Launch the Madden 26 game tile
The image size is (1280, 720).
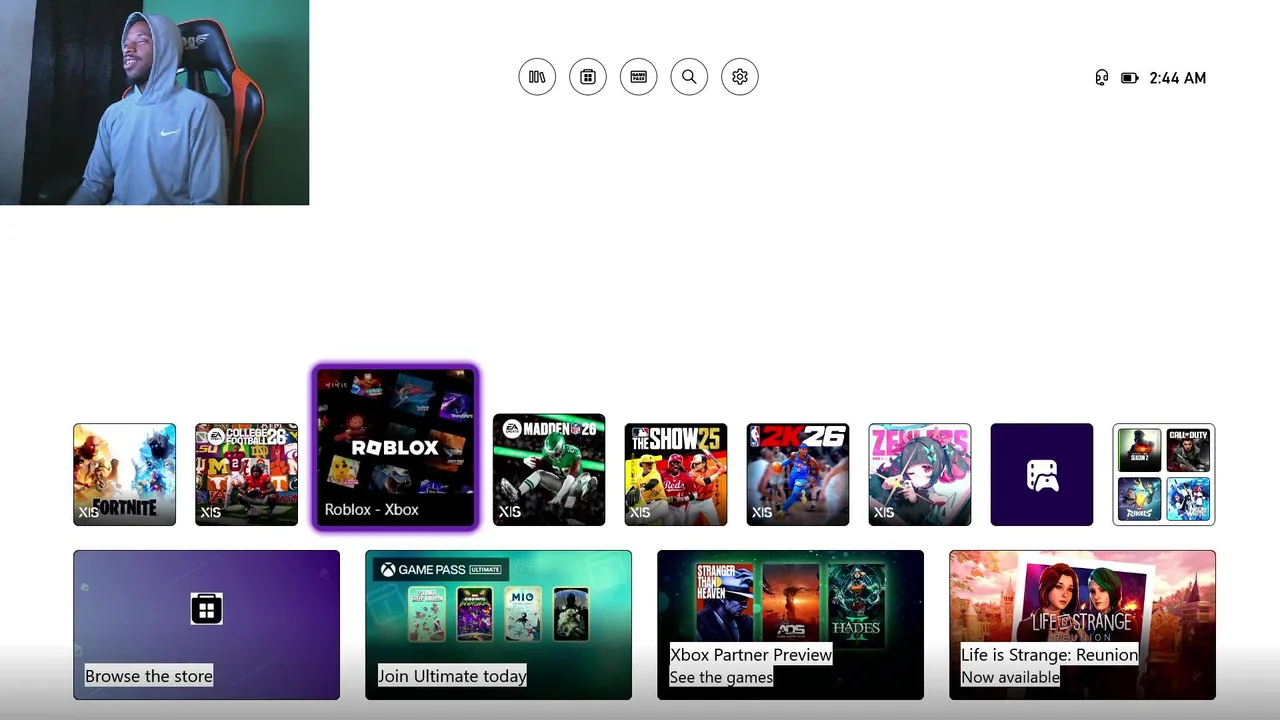pos(549,470)
